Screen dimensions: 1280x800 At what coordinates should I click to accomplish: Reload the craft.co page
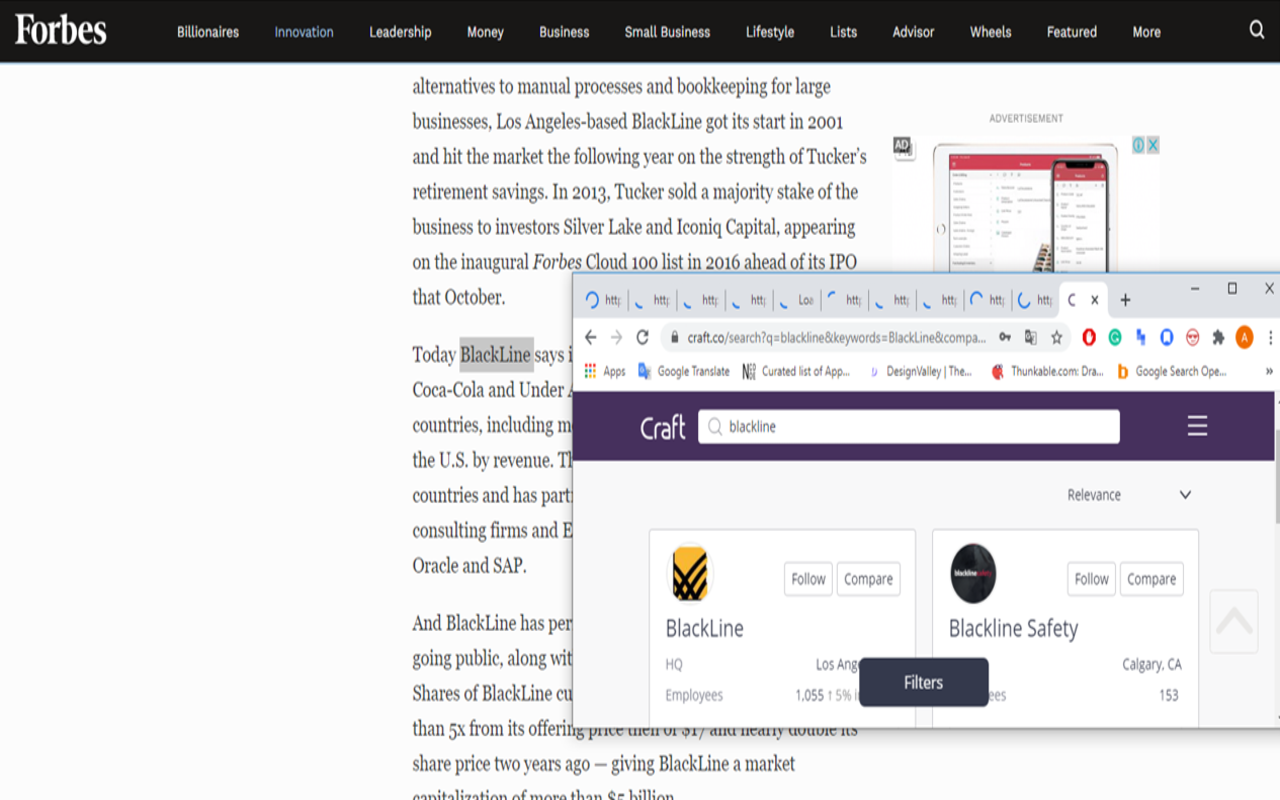click(643, 338)
